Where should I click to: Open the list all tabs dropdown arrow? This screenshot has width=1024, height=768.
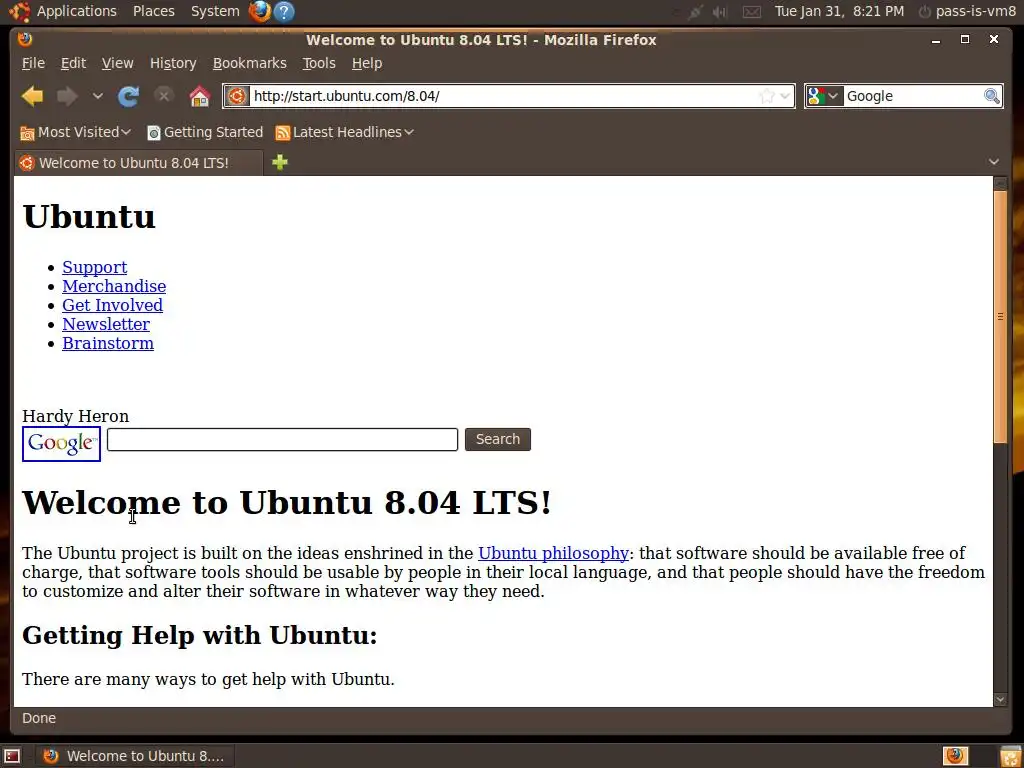[993, 162]
